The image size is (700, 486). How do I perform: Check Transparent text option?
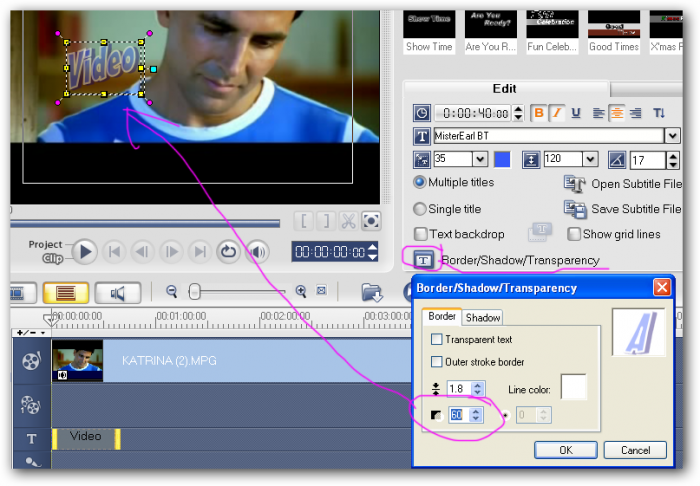437,339
